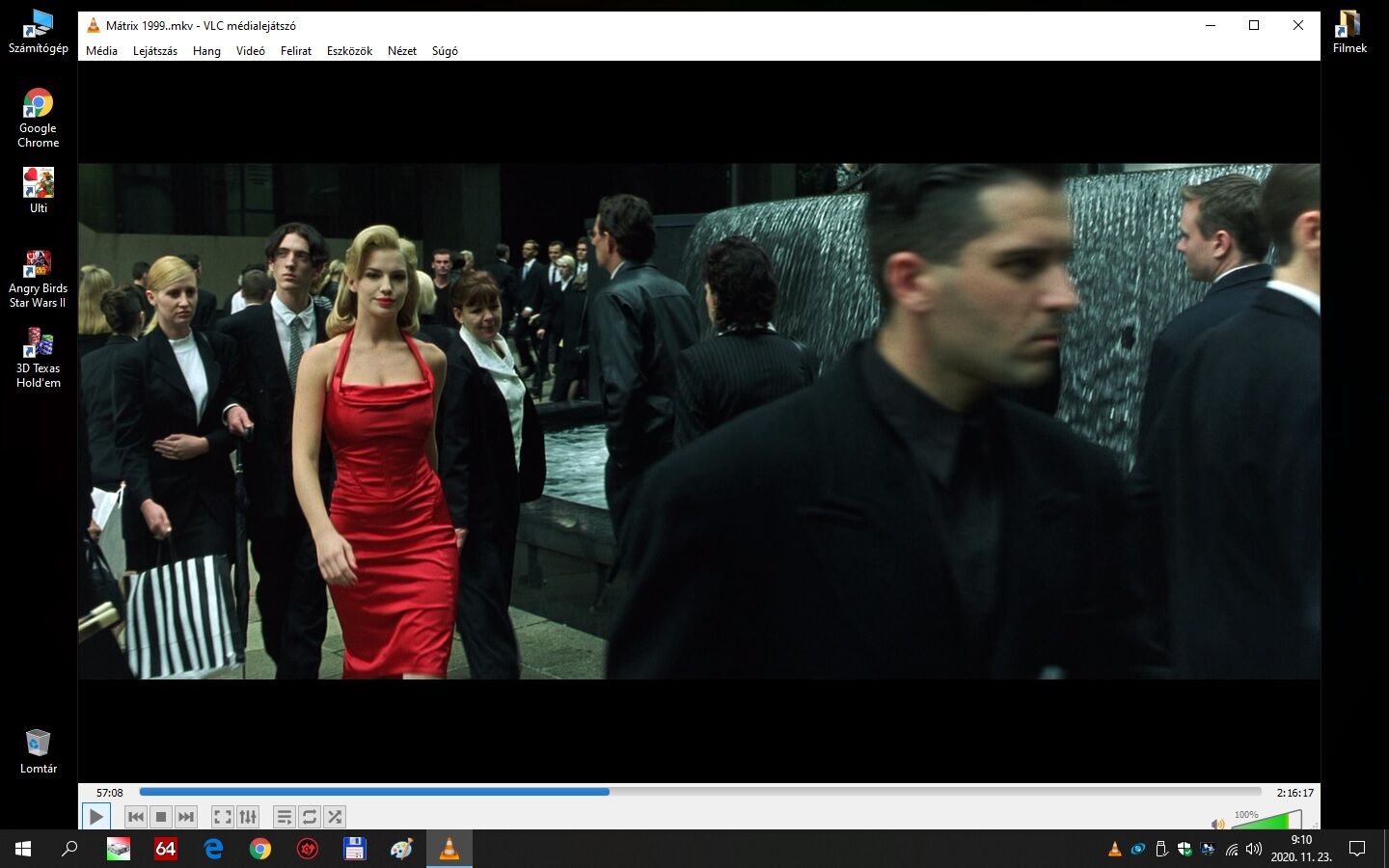Click the blue round tray icon beside the VLC cone
The width and height of the screenshot is (1389, 868).
(1138, 849)
